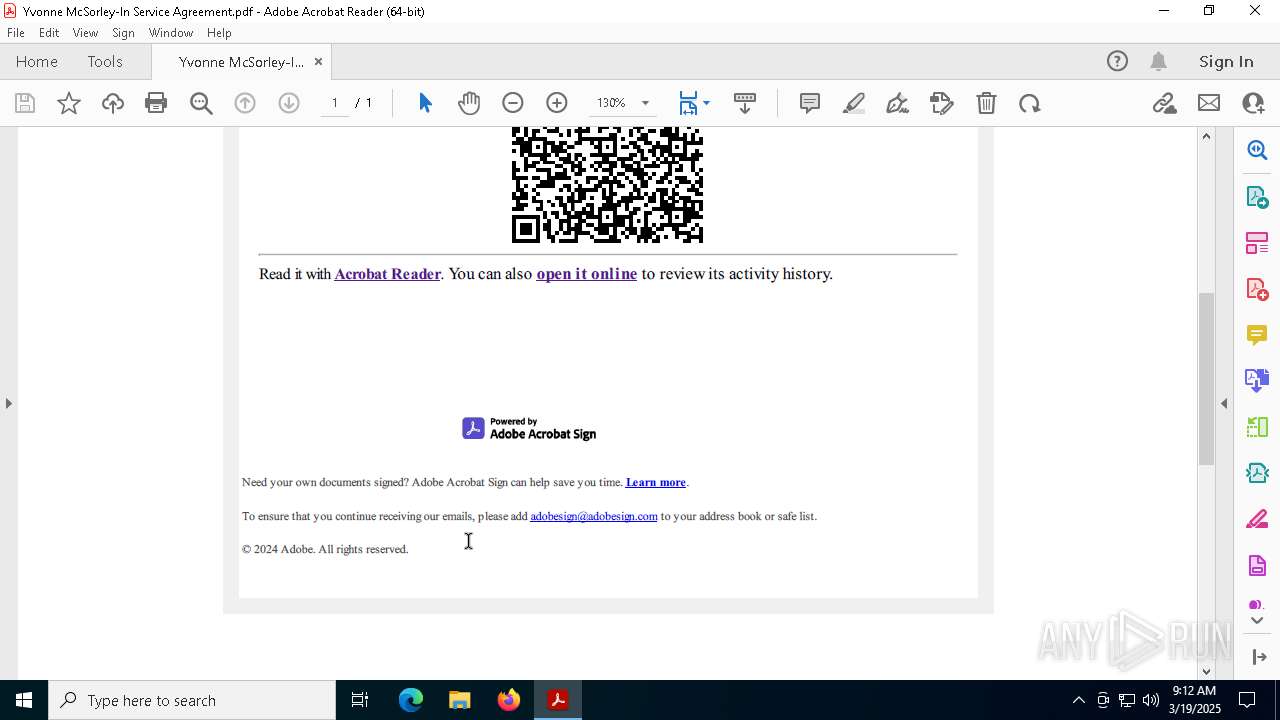Print the document with the printer icon

click(x=156, y=103)
